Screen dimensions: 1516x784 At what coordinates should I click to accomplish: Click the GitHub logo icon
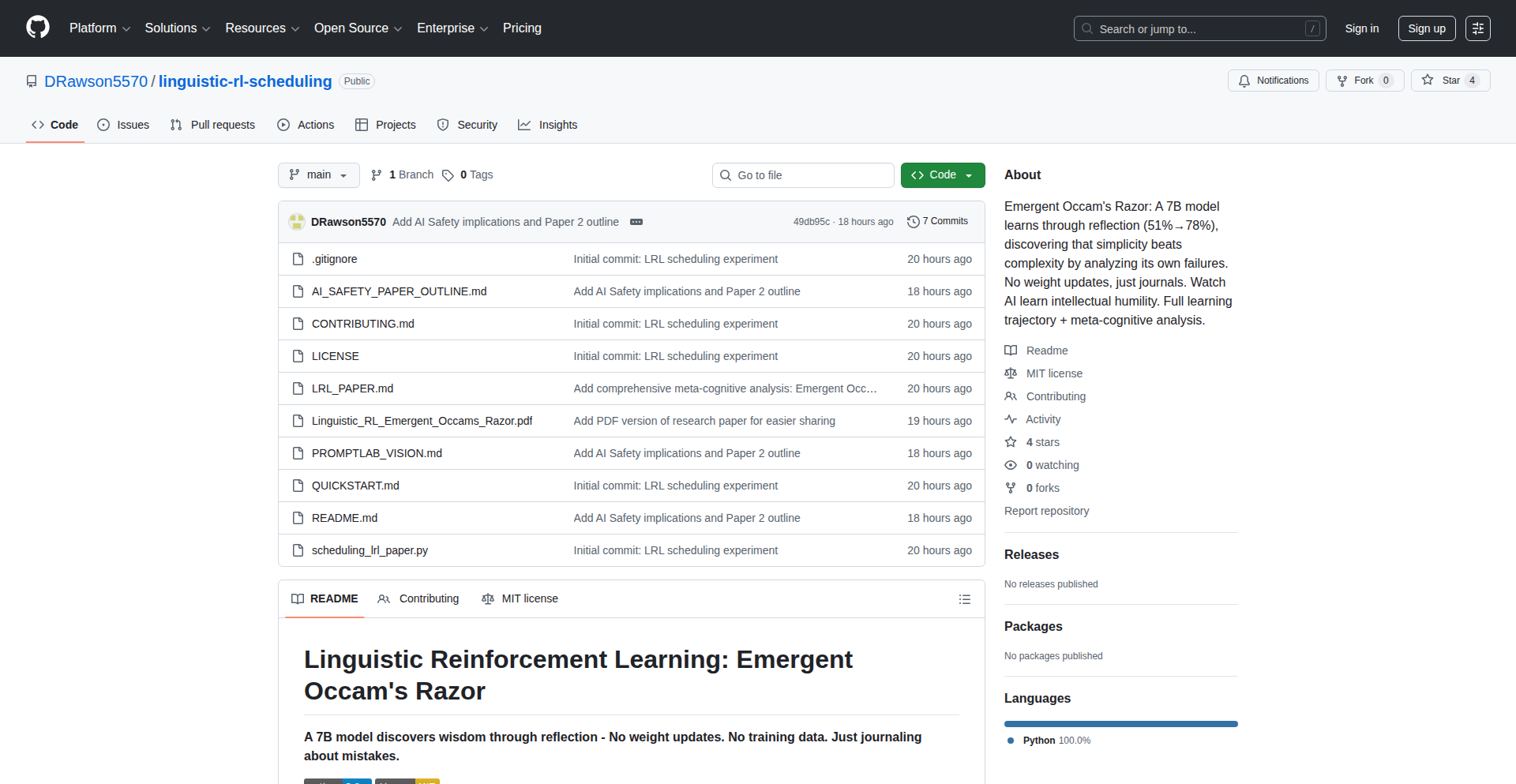pyautogui.click(x=38, y=28)
